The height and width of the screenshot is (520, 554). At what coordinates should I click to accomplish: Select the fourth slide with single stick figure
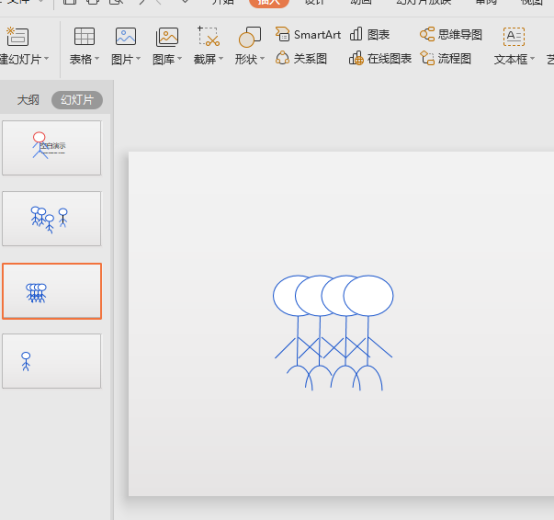(x=52, y=361)
